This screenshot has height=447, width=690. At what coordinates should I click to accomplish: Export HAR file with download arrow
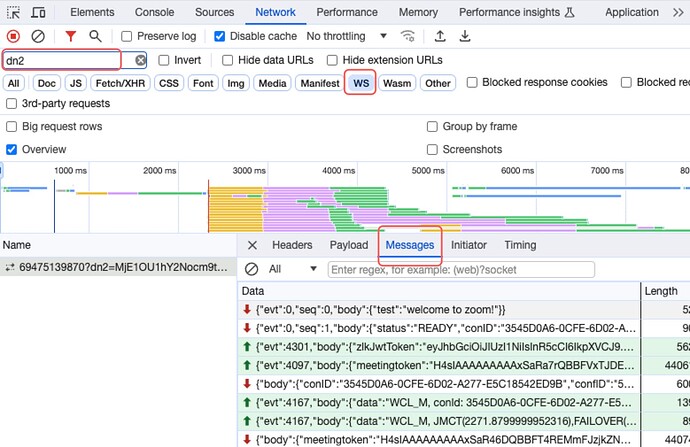click(465, 36)
